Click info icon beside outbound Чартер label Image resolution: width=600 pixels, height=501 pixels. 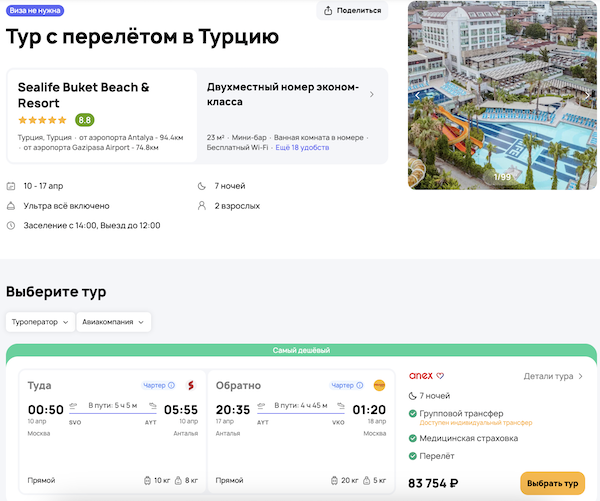[172, 385]
